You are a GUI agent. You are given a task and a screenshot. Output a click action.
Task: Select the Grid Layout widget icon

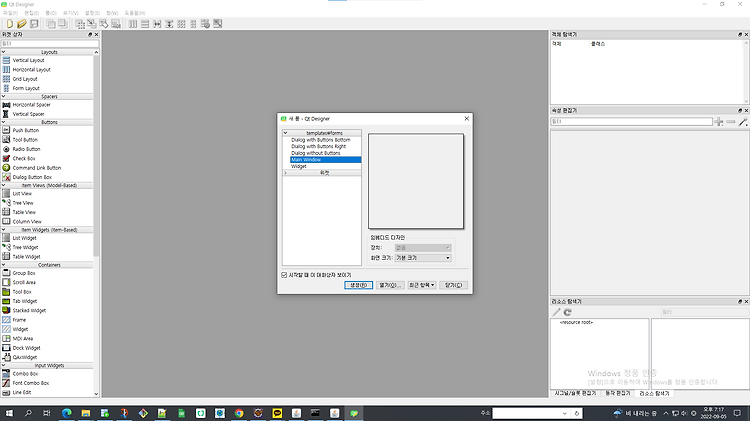tap(6, 79)
